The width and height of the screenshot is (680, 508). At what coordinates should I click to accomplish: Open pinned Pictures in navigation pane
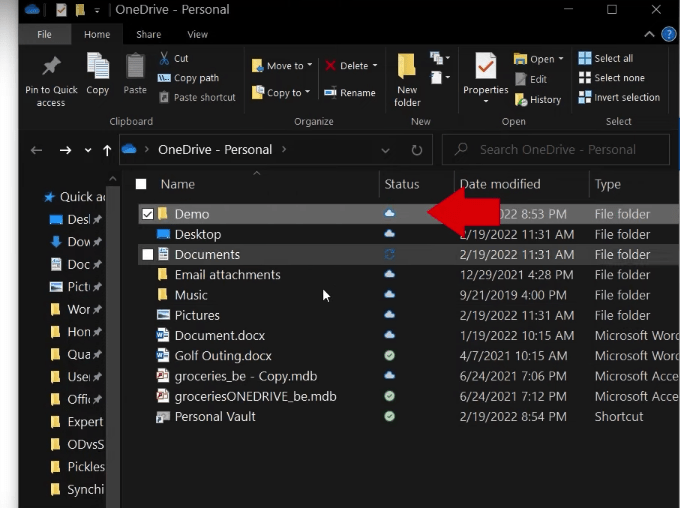click(78, 287)
